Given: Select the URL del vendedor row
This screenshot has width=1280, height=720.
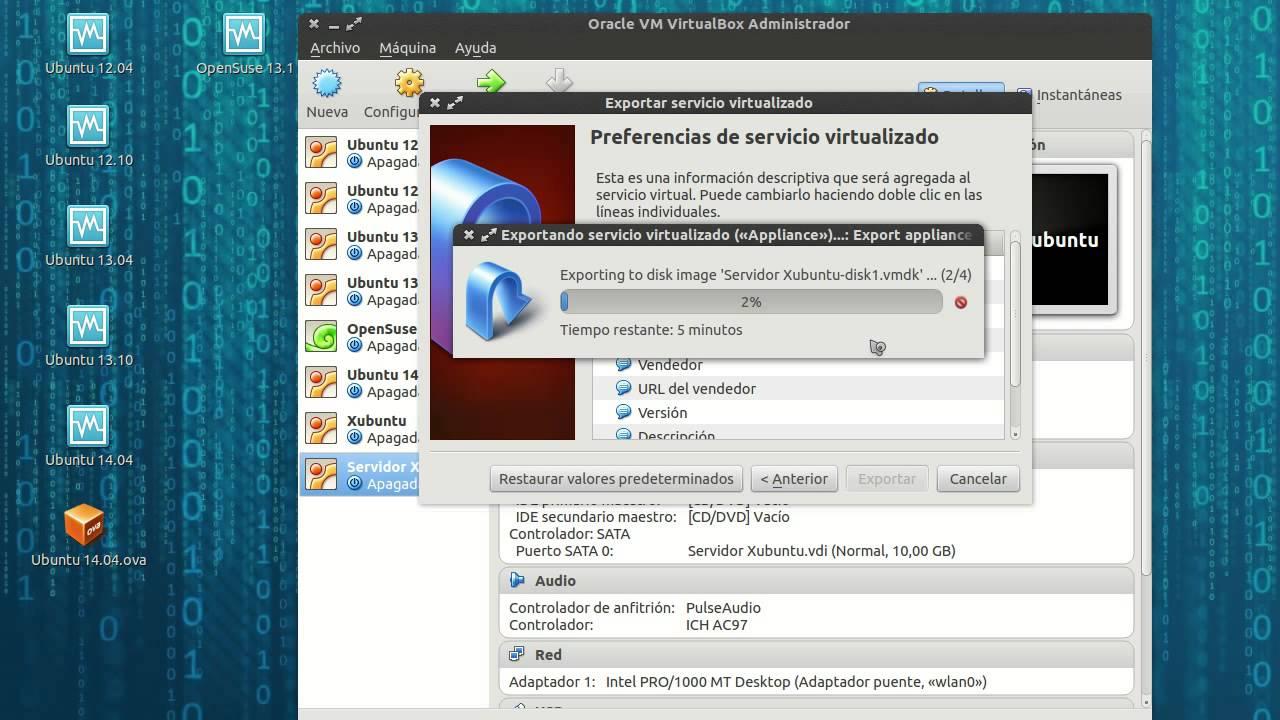Looking at the screenshot, I should (x=697, y=389).
